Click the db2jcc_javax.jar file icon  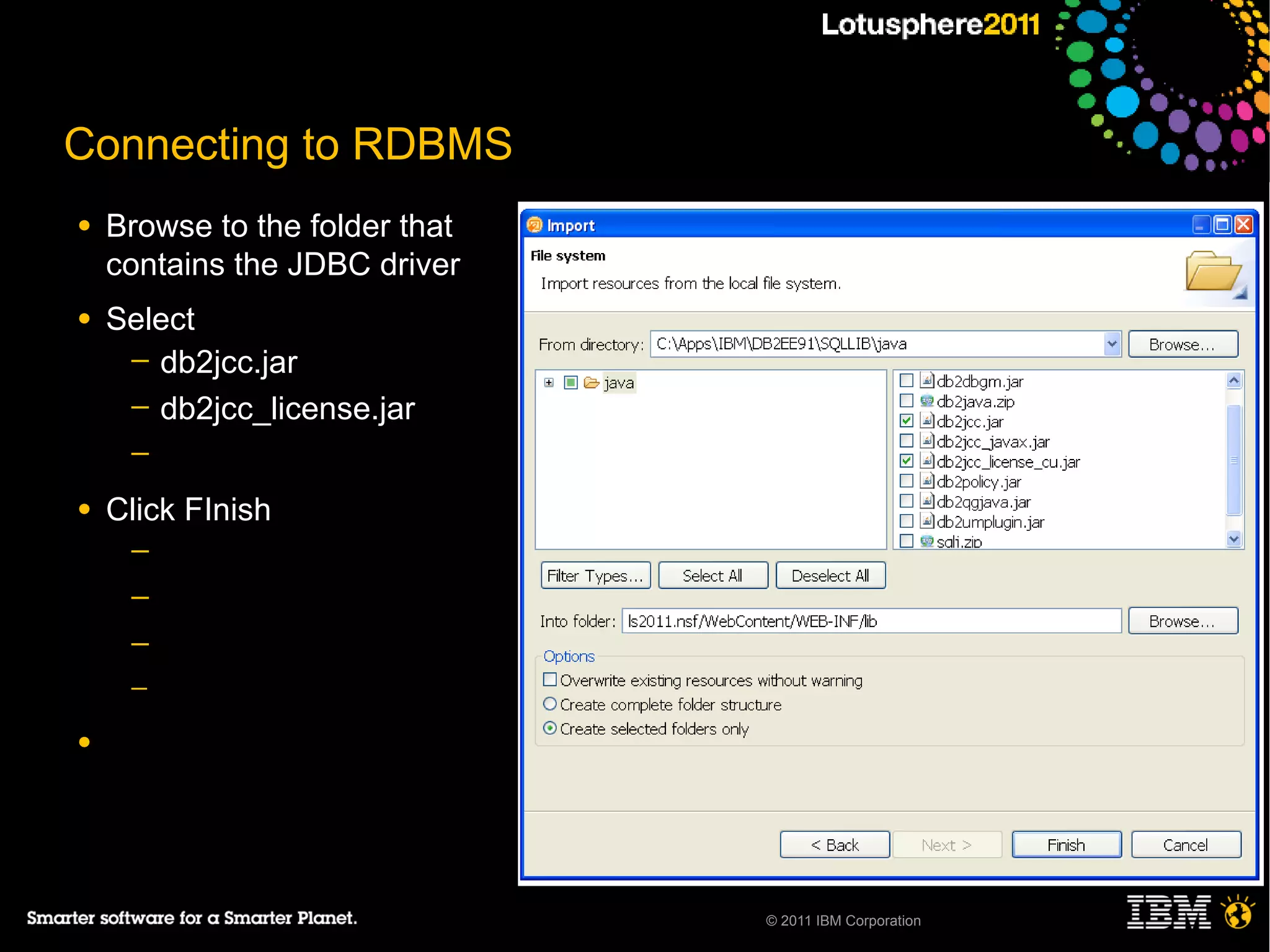point(926,440)
